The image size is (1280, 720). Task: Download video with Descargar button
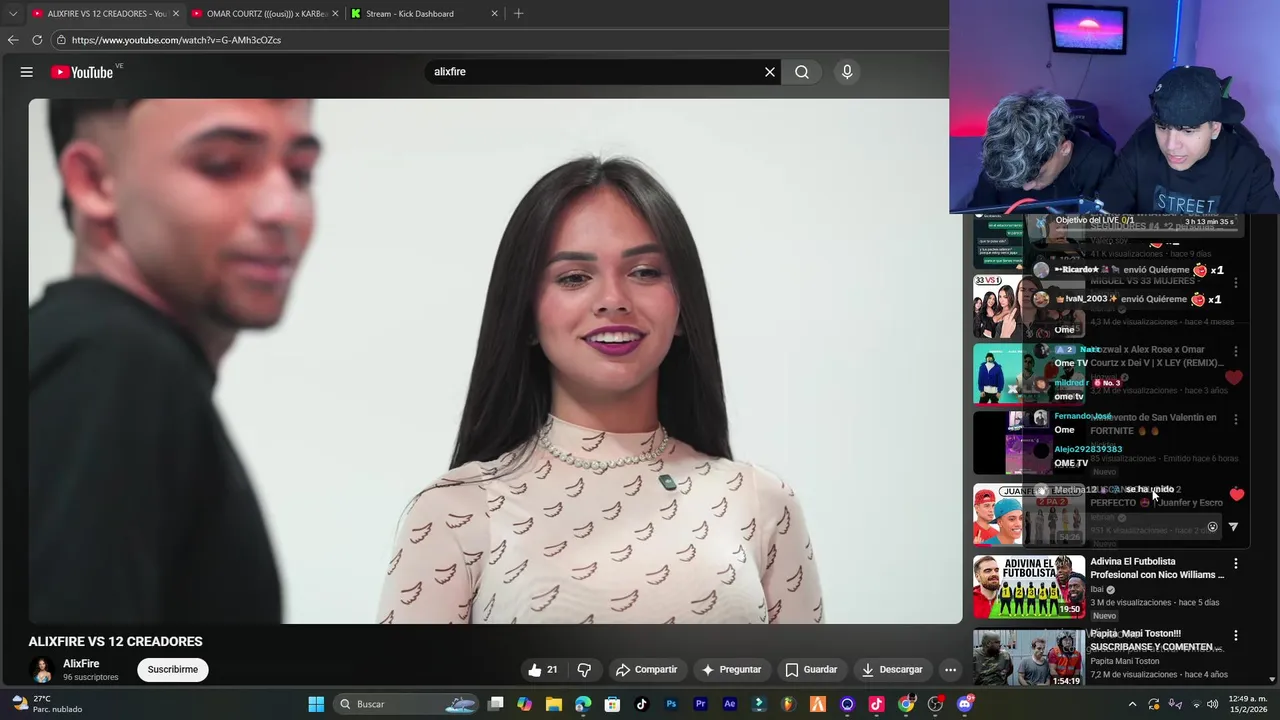(892, 670)
